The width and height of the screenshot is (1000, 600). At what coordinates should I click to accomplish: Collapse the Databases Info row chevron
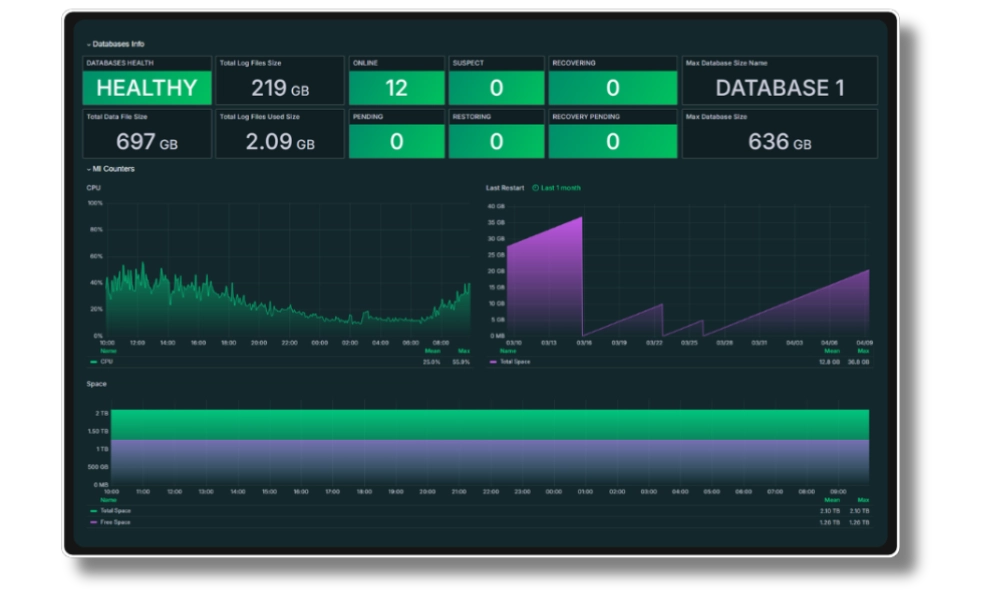point(88,45)
